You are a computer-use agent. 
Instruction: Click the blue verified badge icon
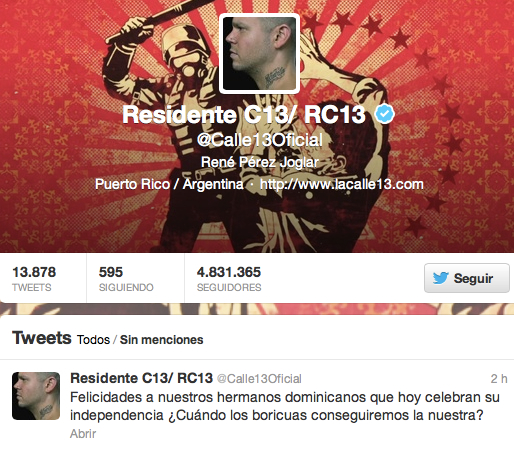click(x=385, y=114)
